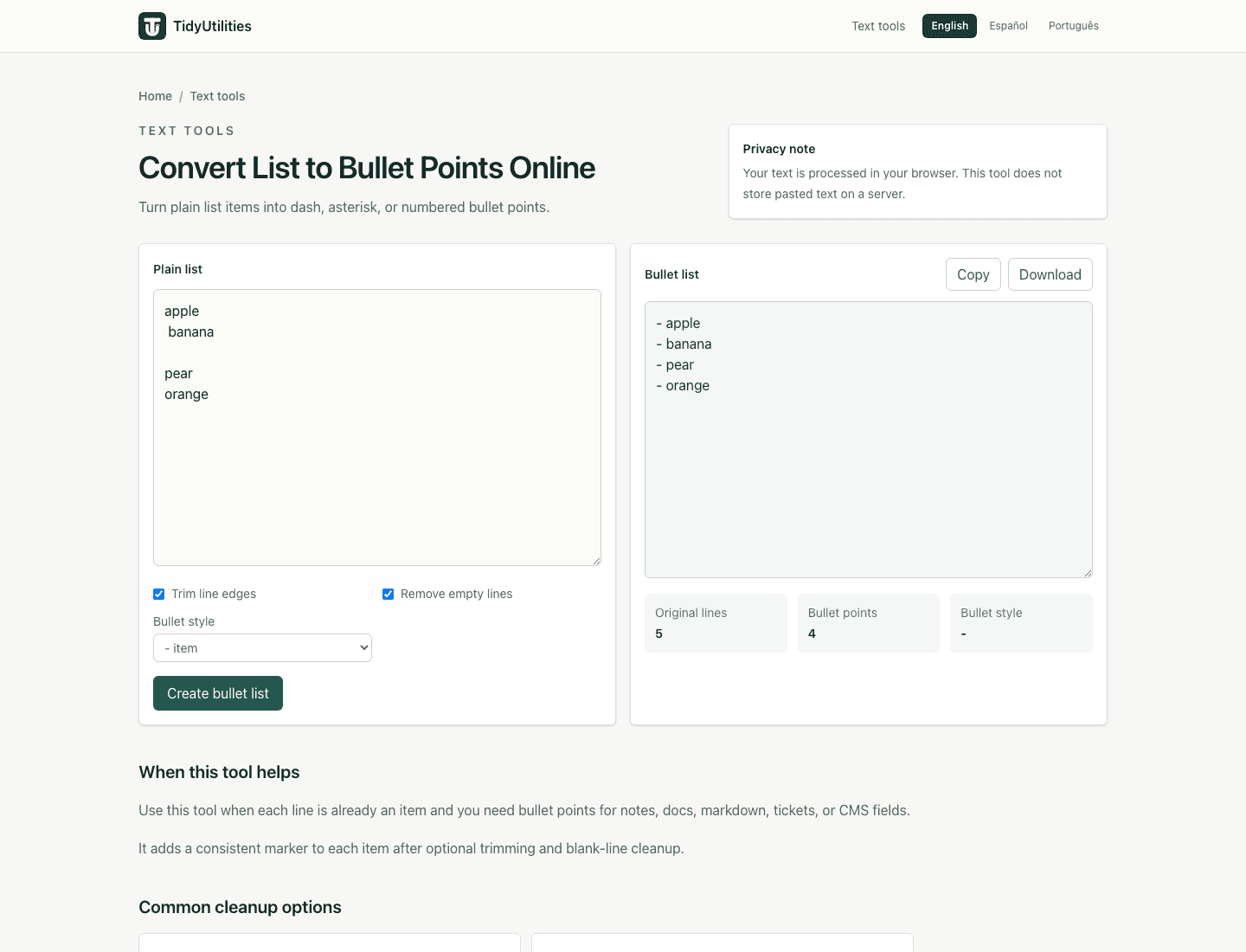Click the 'Common cleanup options' heading
The image size is (1246, 952).
[240, 907]
